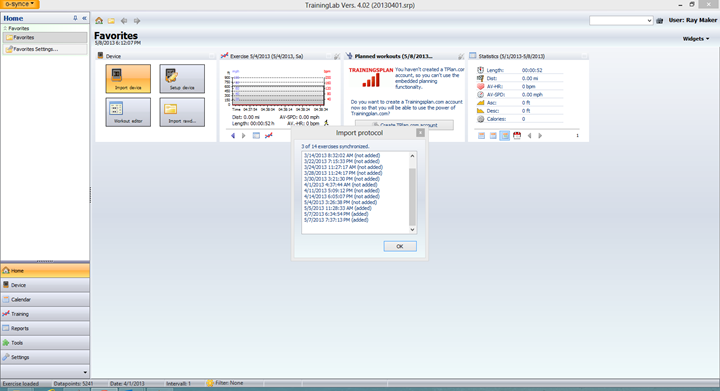The height and width of the screenshot is (391, 720).
Task: Click the Import device button
Action: (128, 78)
